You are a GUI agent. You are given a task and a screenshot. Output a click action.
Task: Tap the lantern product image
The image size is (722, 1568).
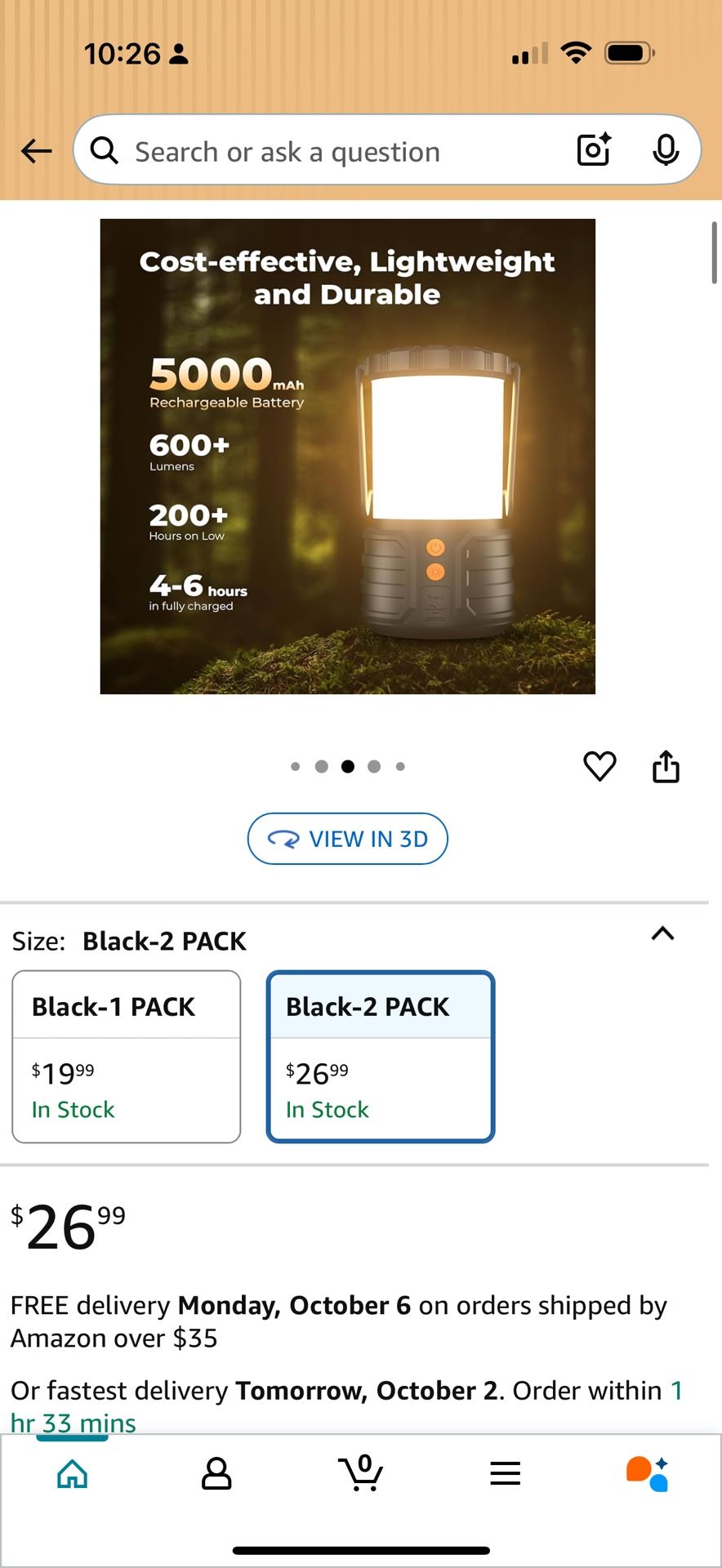pyautogui.click(x=348, y=457)
